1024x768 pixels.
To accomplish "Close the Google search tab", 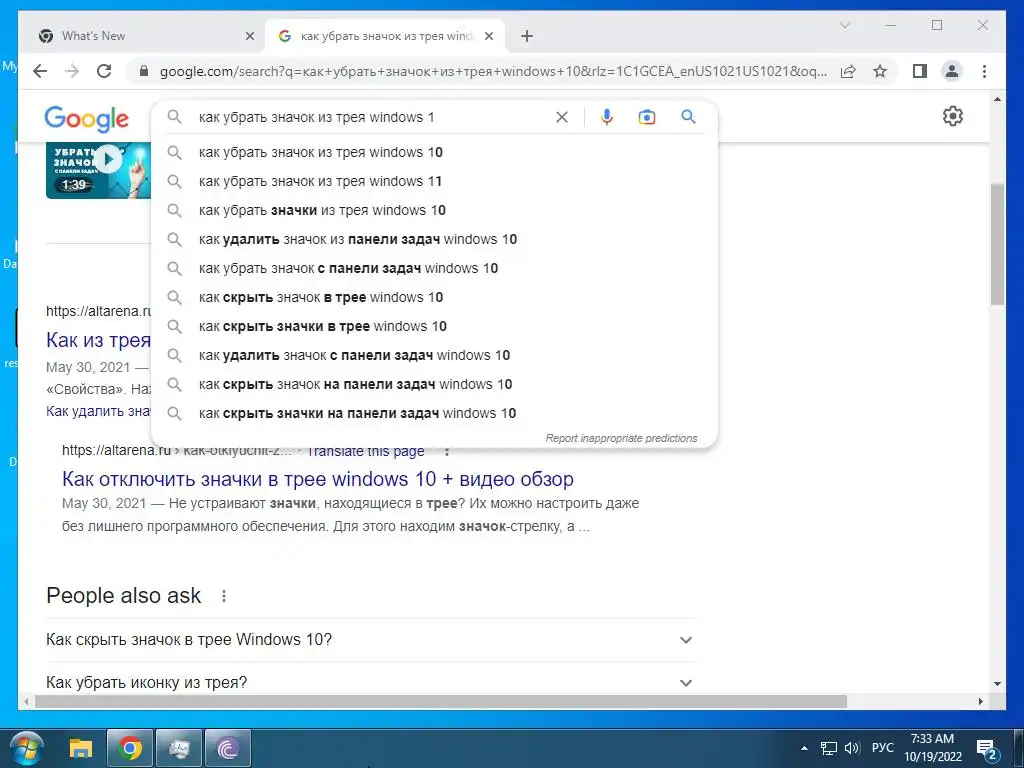I will point(488,36).
